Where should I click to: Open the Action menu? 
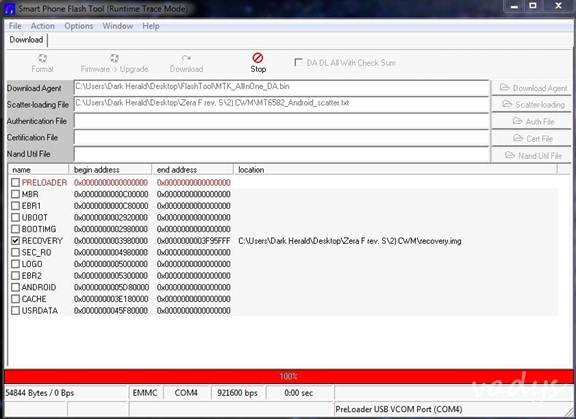(43, 26)
